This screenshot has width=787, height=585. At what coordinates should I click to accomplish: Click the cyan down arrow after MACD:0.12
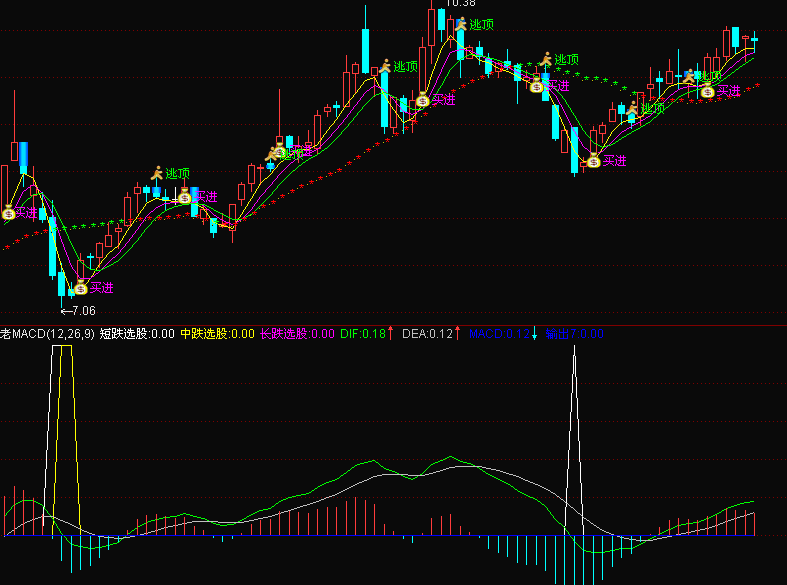pyautogui.click(x=535, y=333)
